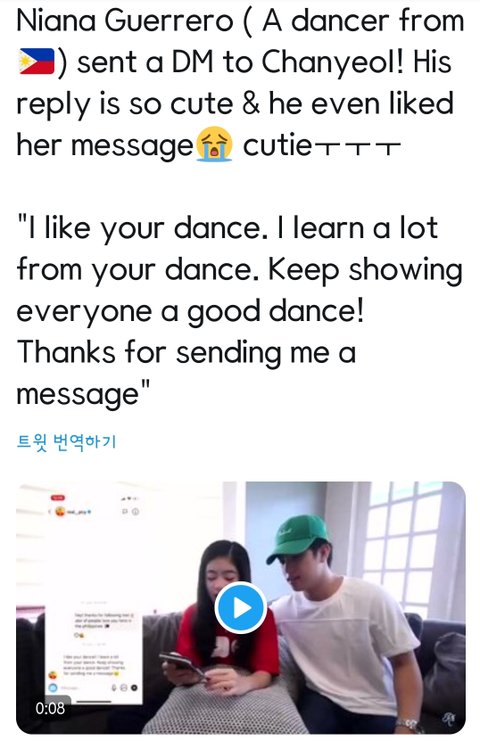Click the 트윗 번역하기 translate link
Viewport: 480px width, 741px height.
pos(66,442)
